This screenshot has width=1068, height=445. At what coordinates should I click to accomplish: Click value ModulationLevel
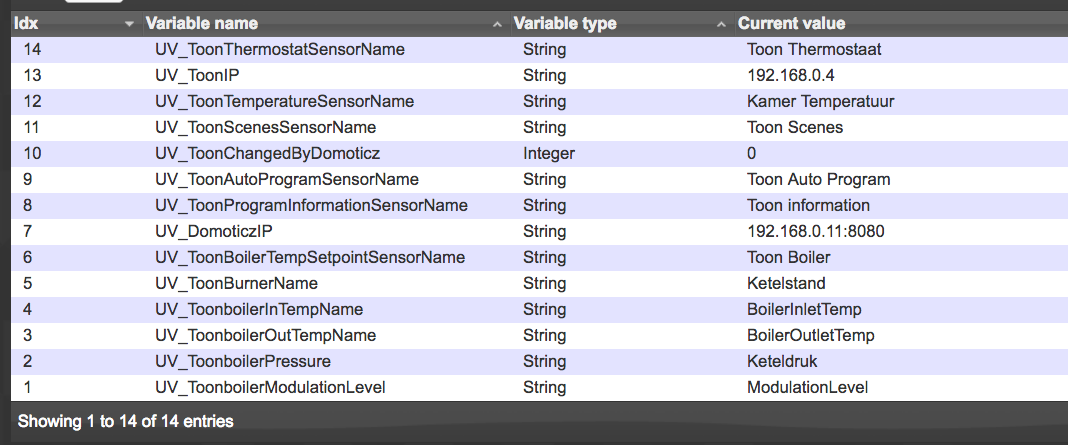point(808,387)
